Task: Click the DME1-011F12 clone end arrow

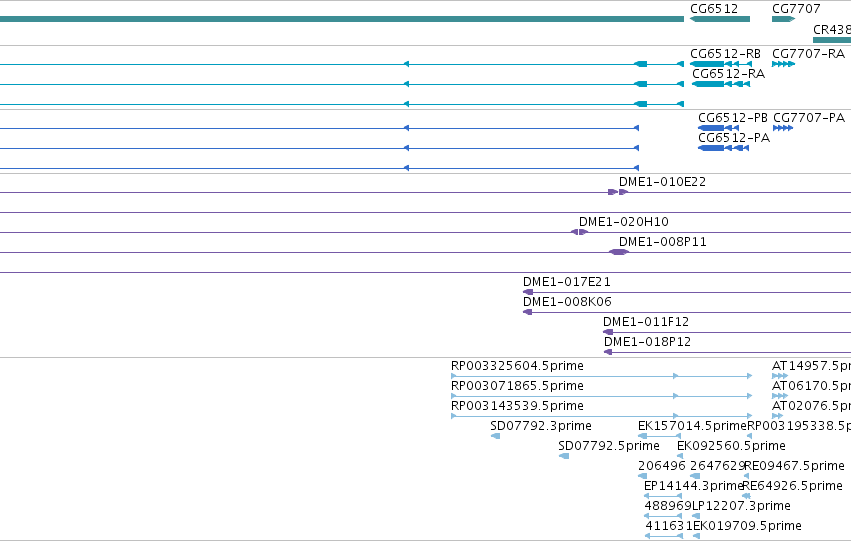Action: (608, 332)
